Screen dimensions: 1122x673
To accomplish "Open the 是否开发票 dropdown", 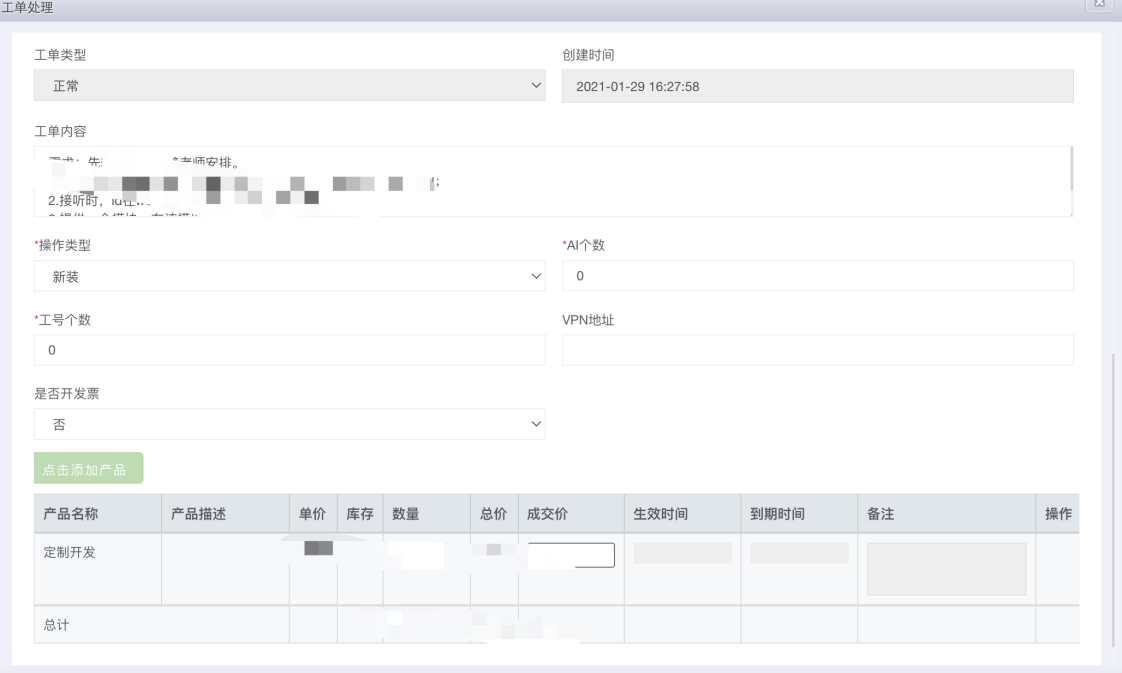I will (290, 424).
